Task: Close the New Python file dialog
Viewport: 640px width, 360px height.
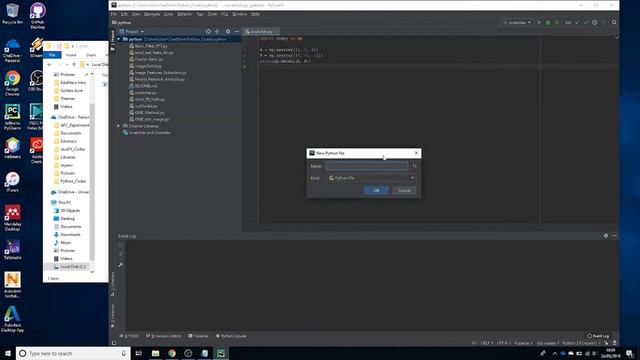Action: [x=416, y=153]
